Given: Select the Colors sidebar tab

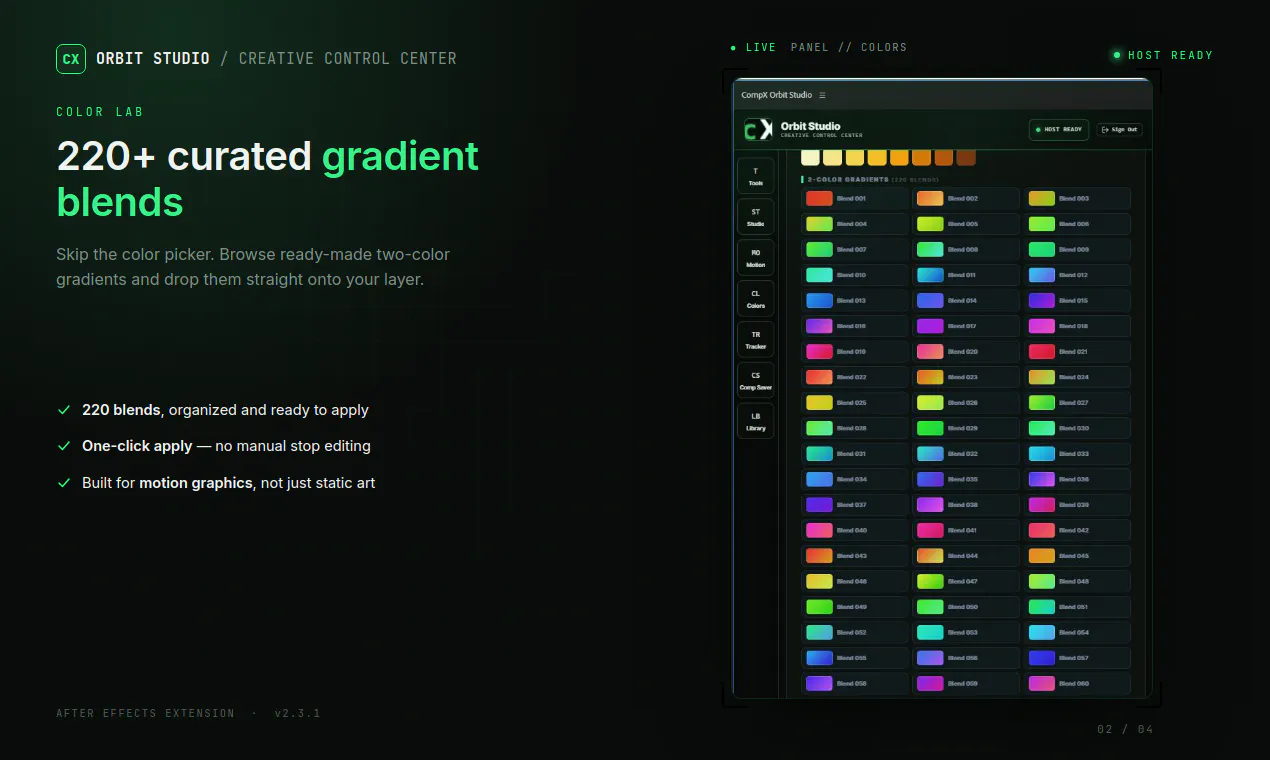Looking at the screenshot, I should 756,299.
